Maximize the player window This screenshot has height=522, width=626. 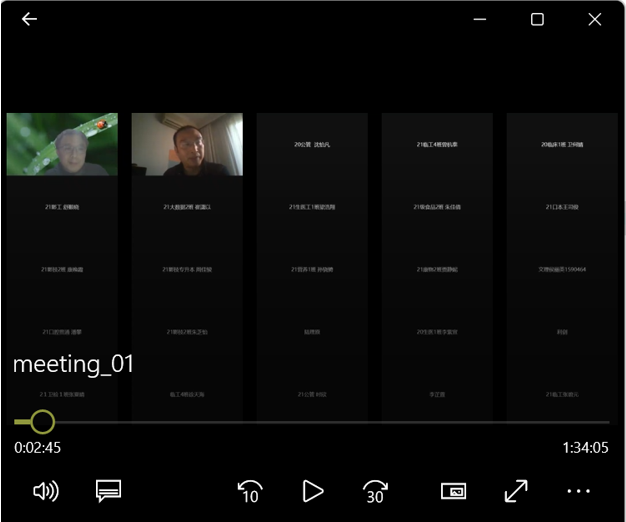point(537,19)
